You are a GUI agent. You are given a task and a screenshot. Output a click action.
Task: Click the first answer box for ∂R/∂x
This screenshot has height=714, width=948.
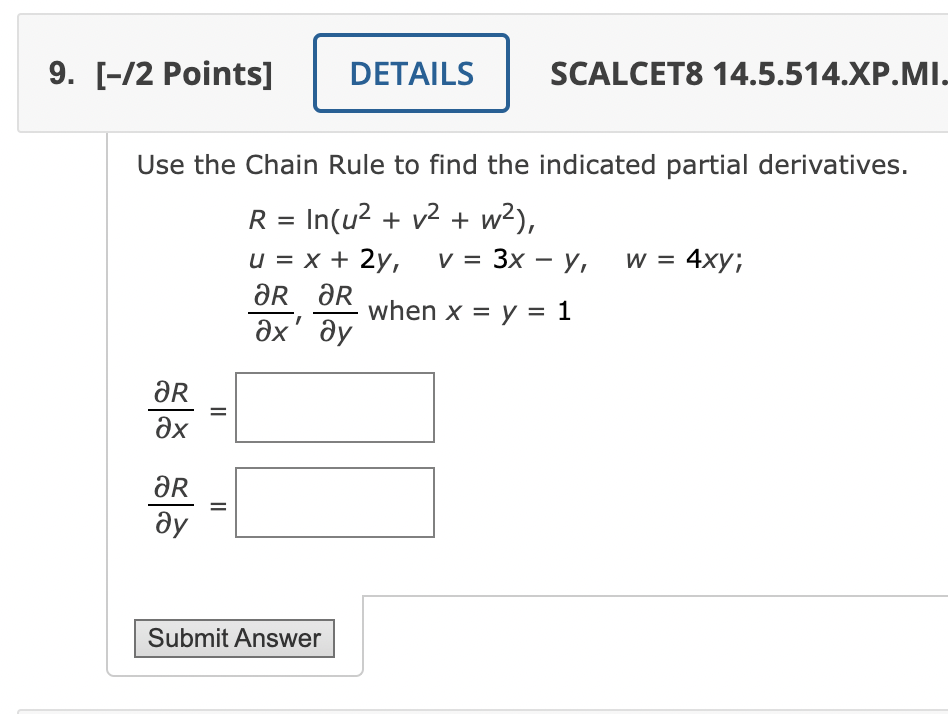tap(334, 407)
